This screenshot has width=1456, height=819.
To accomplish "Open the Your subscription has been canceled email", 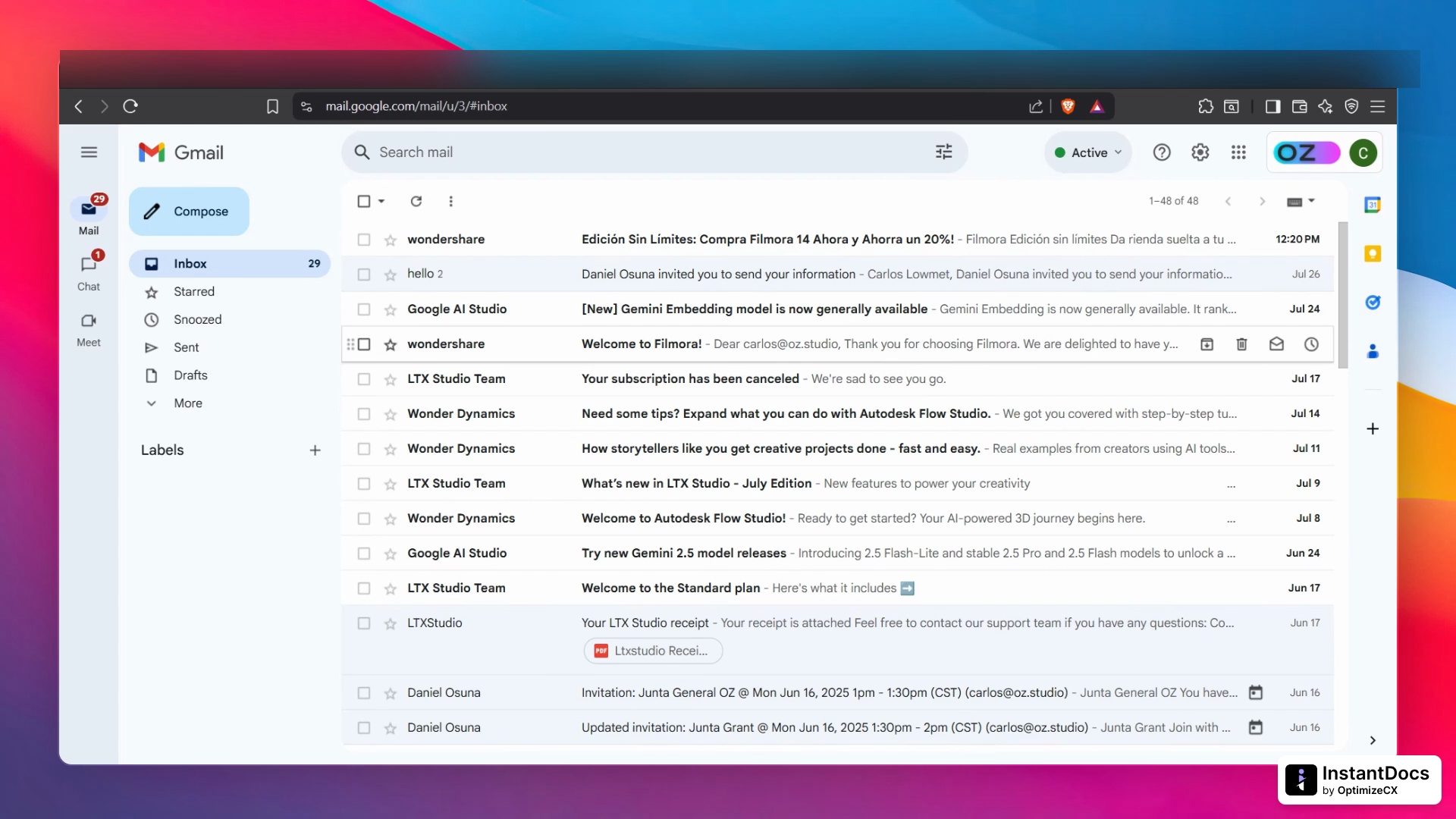I will (x=837, y=379).
